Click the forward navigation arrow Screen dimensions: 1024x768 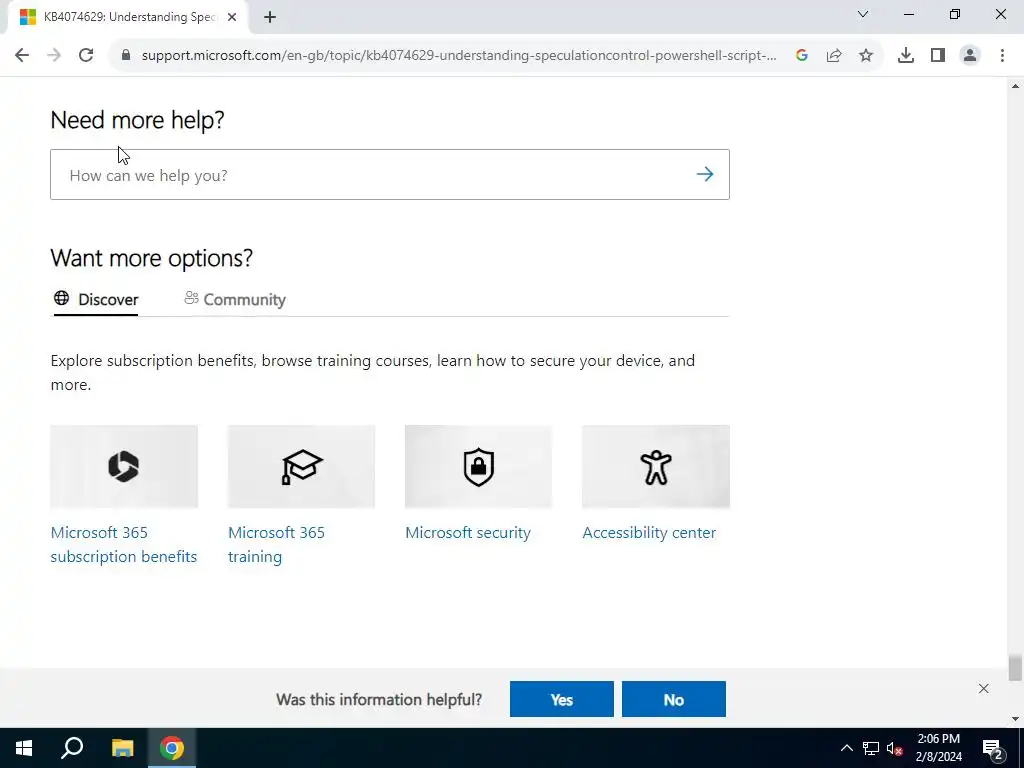tap(54, 56)
